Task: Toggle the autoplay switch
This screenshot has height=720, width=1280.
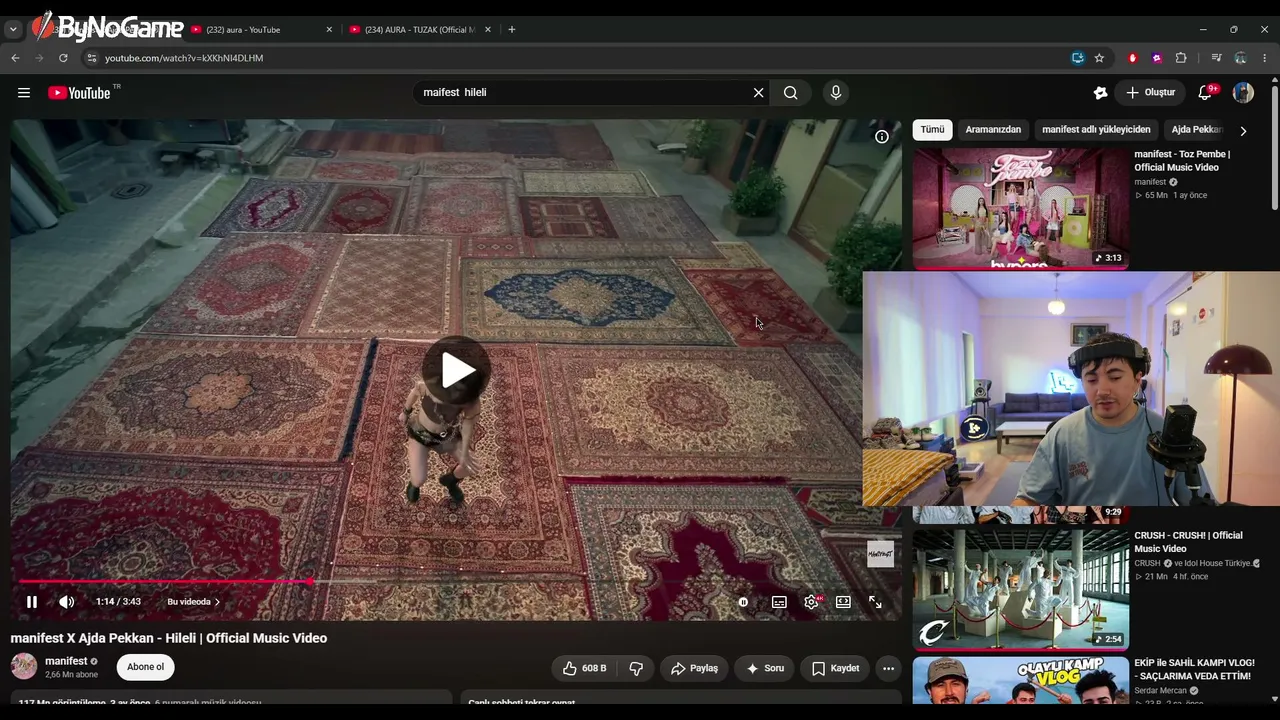Action: (x=743, y=602)
